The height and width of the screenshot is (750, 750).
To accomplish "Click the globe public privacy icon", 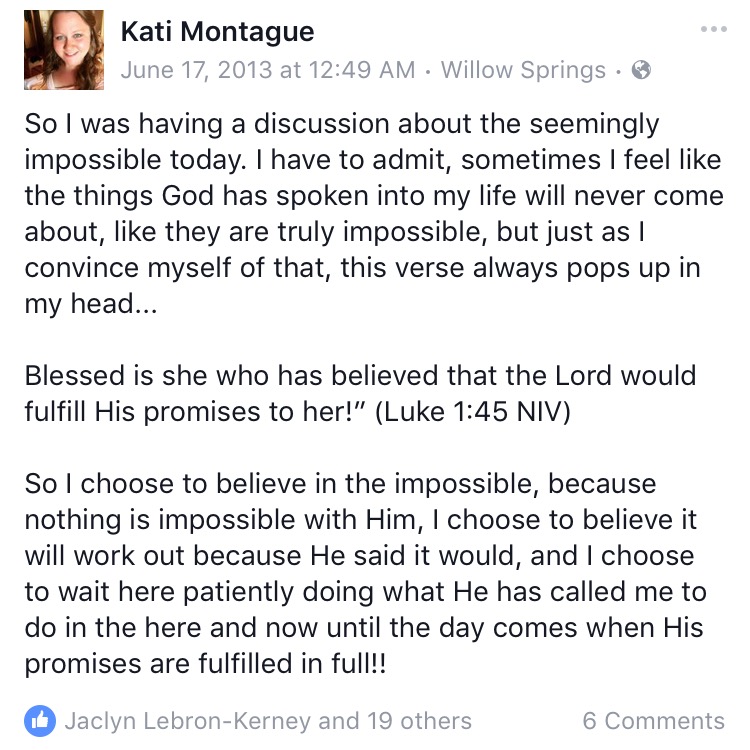I will coord(642,70).
